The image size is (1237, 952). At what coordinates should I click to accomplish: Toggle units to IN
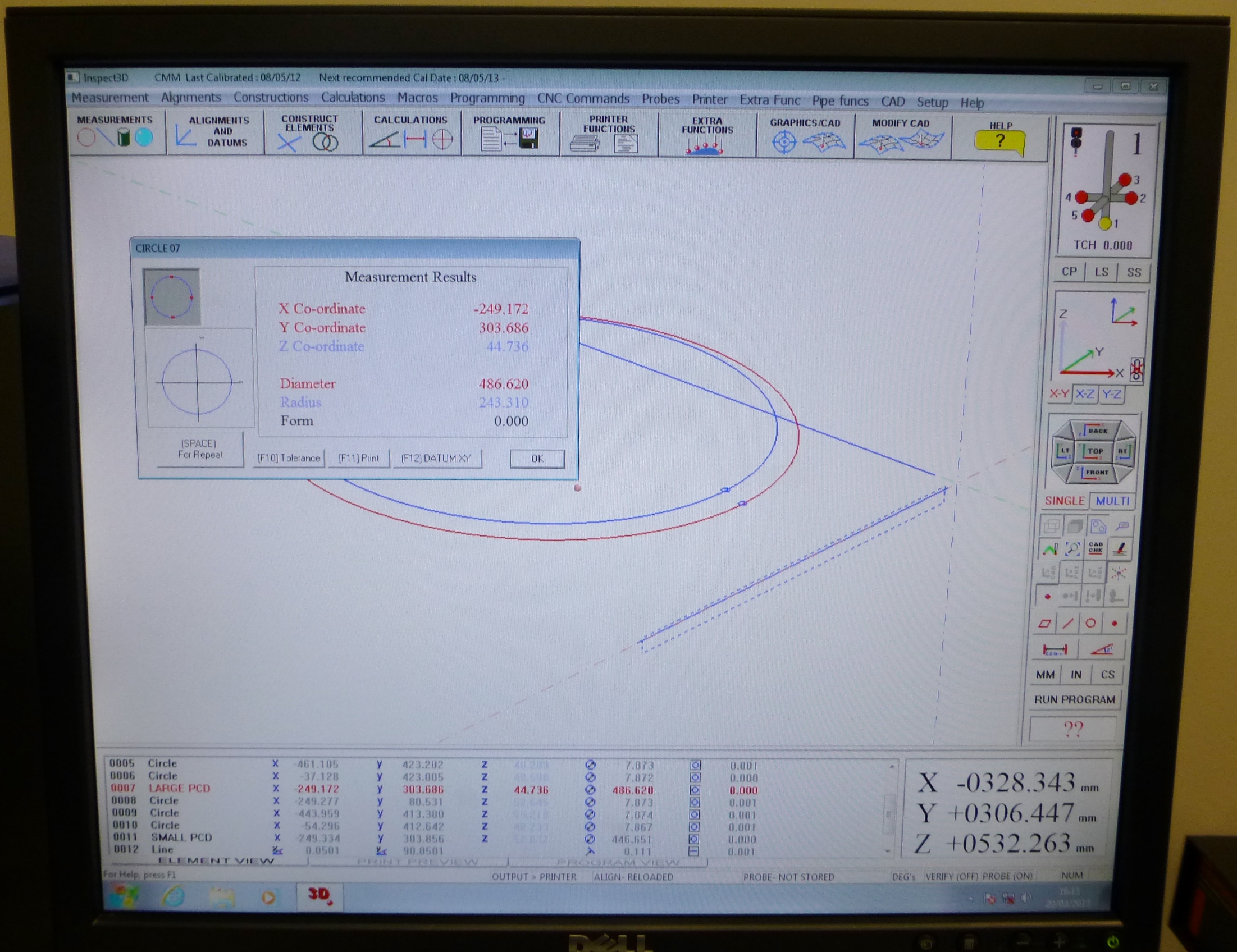coord(1076,675)
